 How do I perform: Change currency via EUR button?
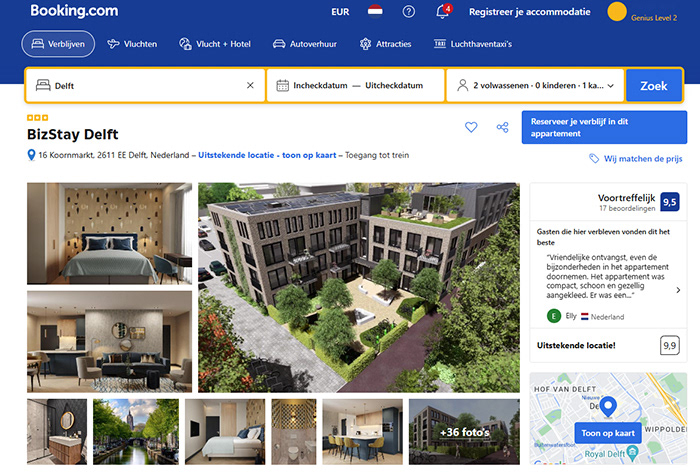340,12
